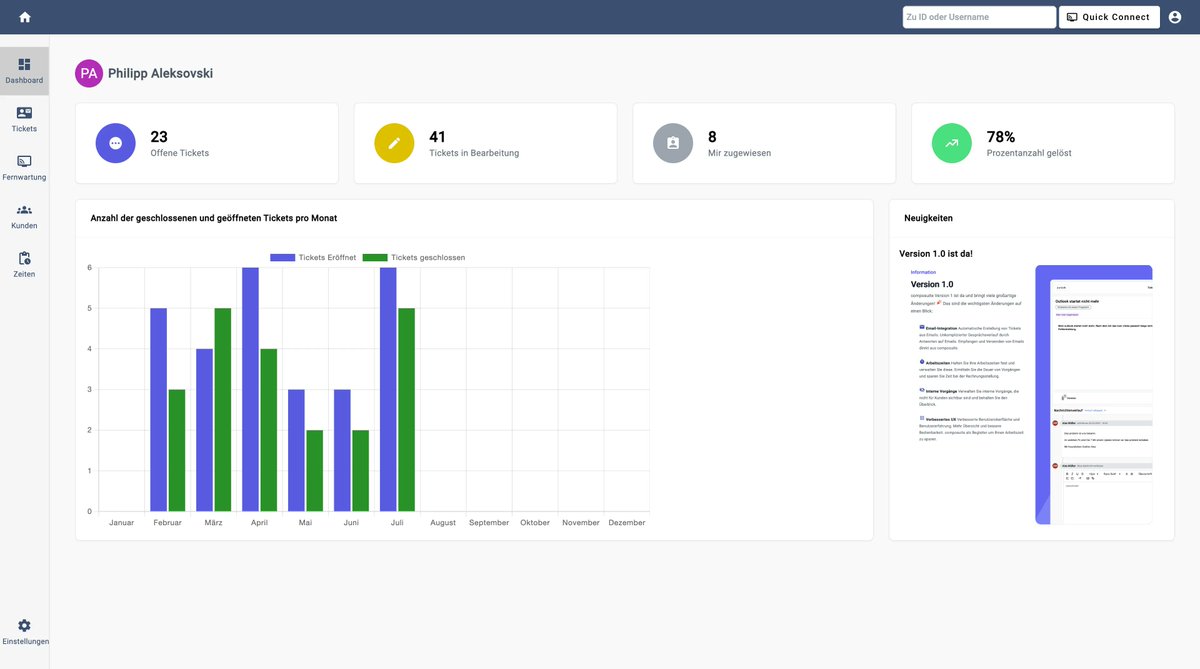Open the user account icon menu
This screenshot has width=1200, height=669.
(1175, 17)
